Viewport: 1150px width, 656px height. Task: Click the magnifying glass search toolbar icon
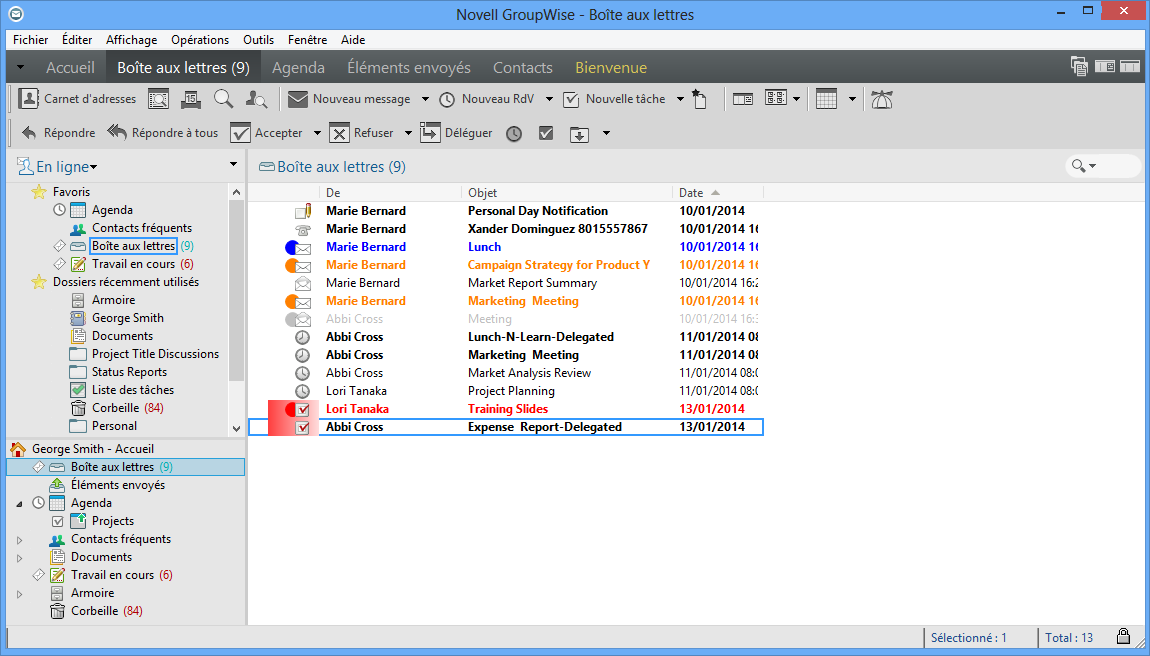pyautogui.click(x=224, y=99)
